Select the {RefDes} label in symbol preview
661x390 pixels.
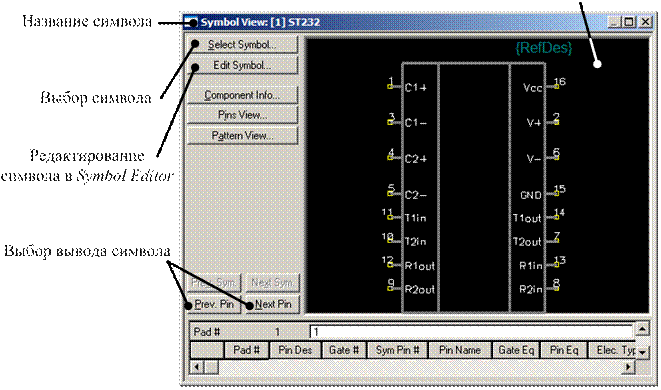coord(544,48)
